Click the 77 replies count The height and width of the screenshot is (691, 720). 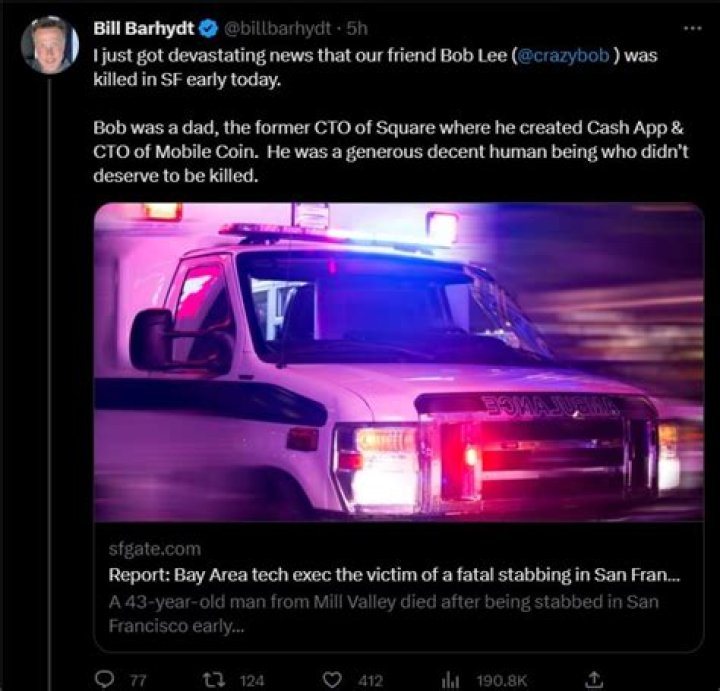coord(138,680)
